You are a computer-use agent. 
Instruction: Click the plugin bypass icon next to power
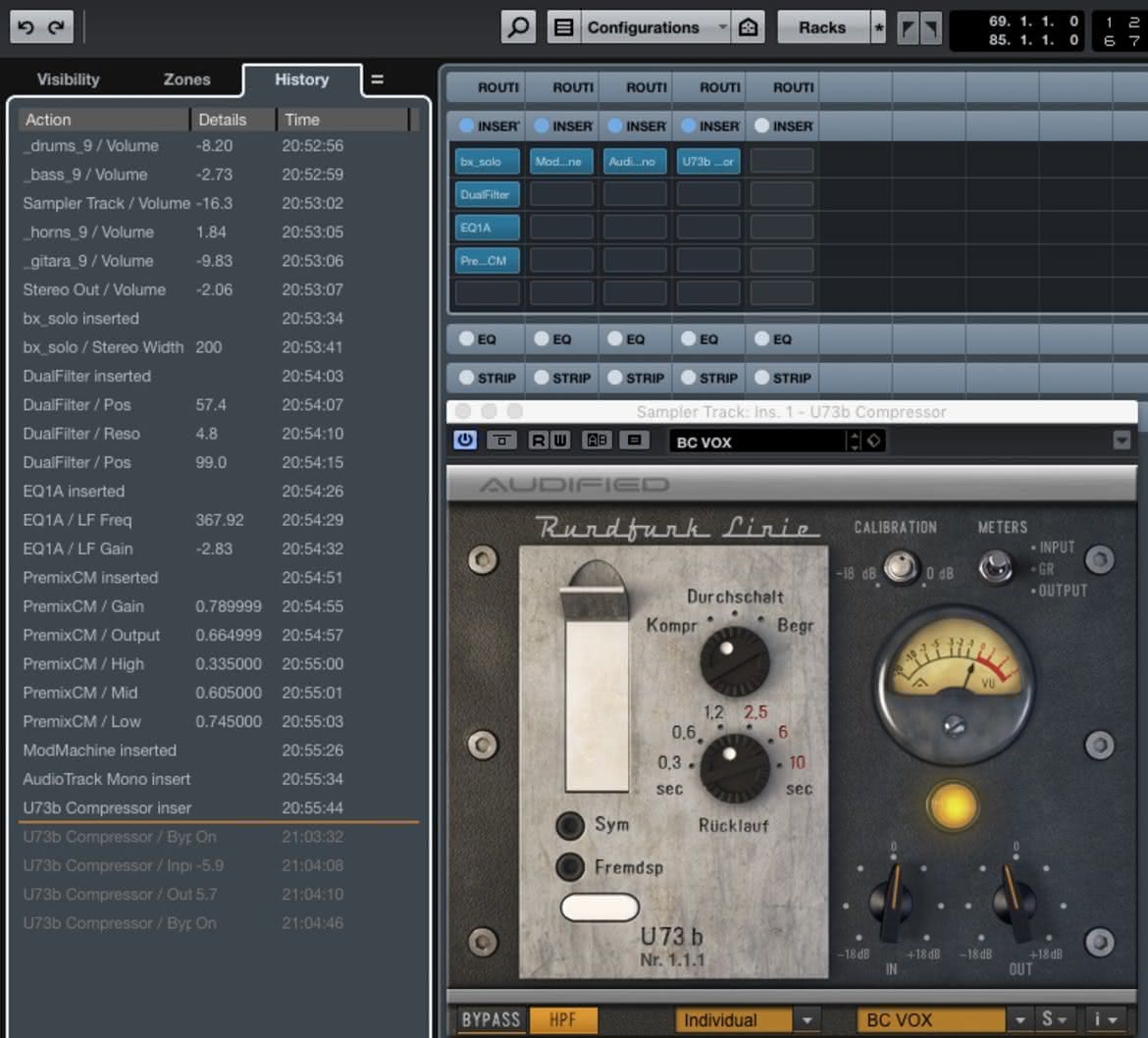(501, 440)
